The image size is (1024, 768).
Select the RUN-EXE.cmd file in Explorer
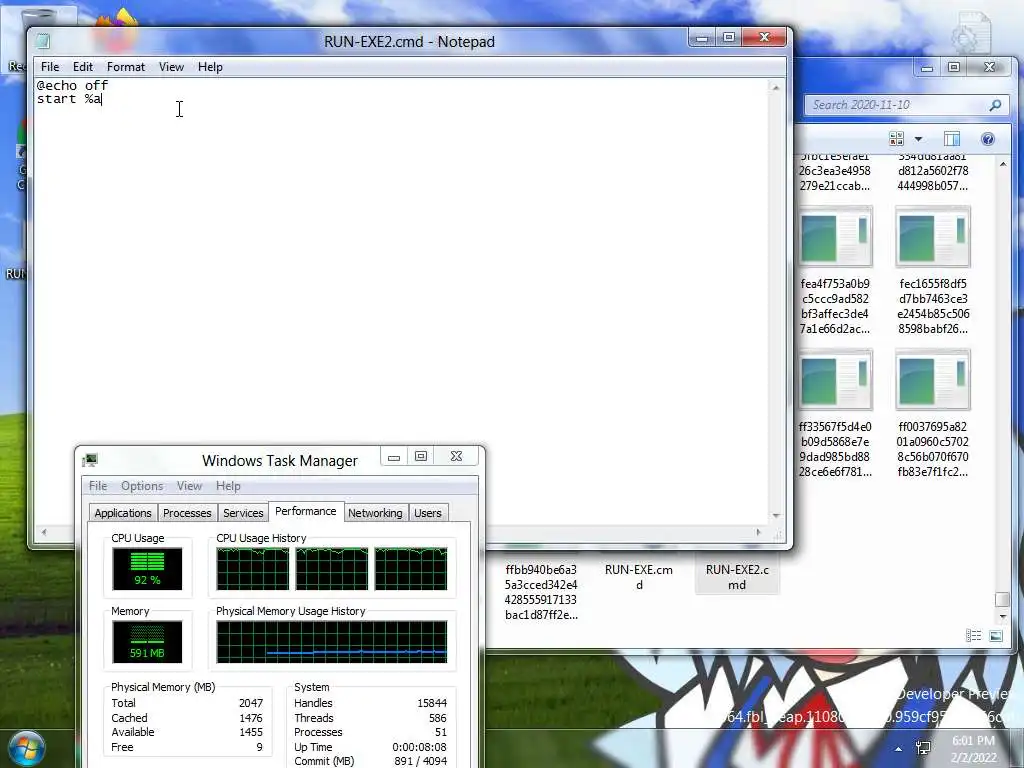click(639, 577)
